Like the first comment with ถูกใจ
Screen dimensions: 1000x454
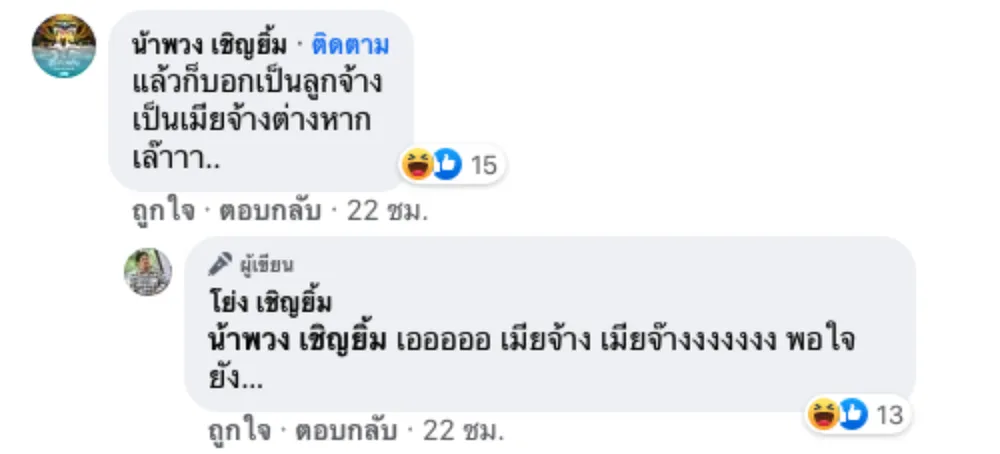[163, 211]
